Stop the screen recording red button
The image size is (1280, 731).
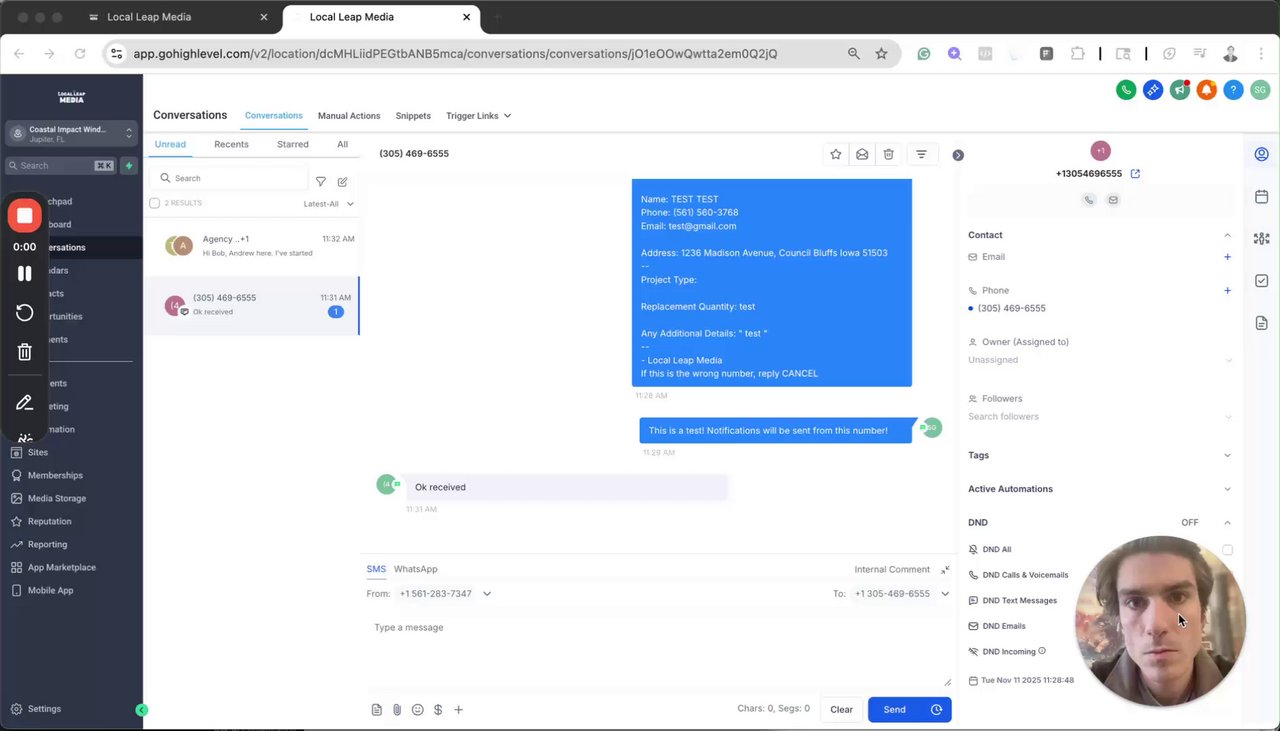point(25,216)
